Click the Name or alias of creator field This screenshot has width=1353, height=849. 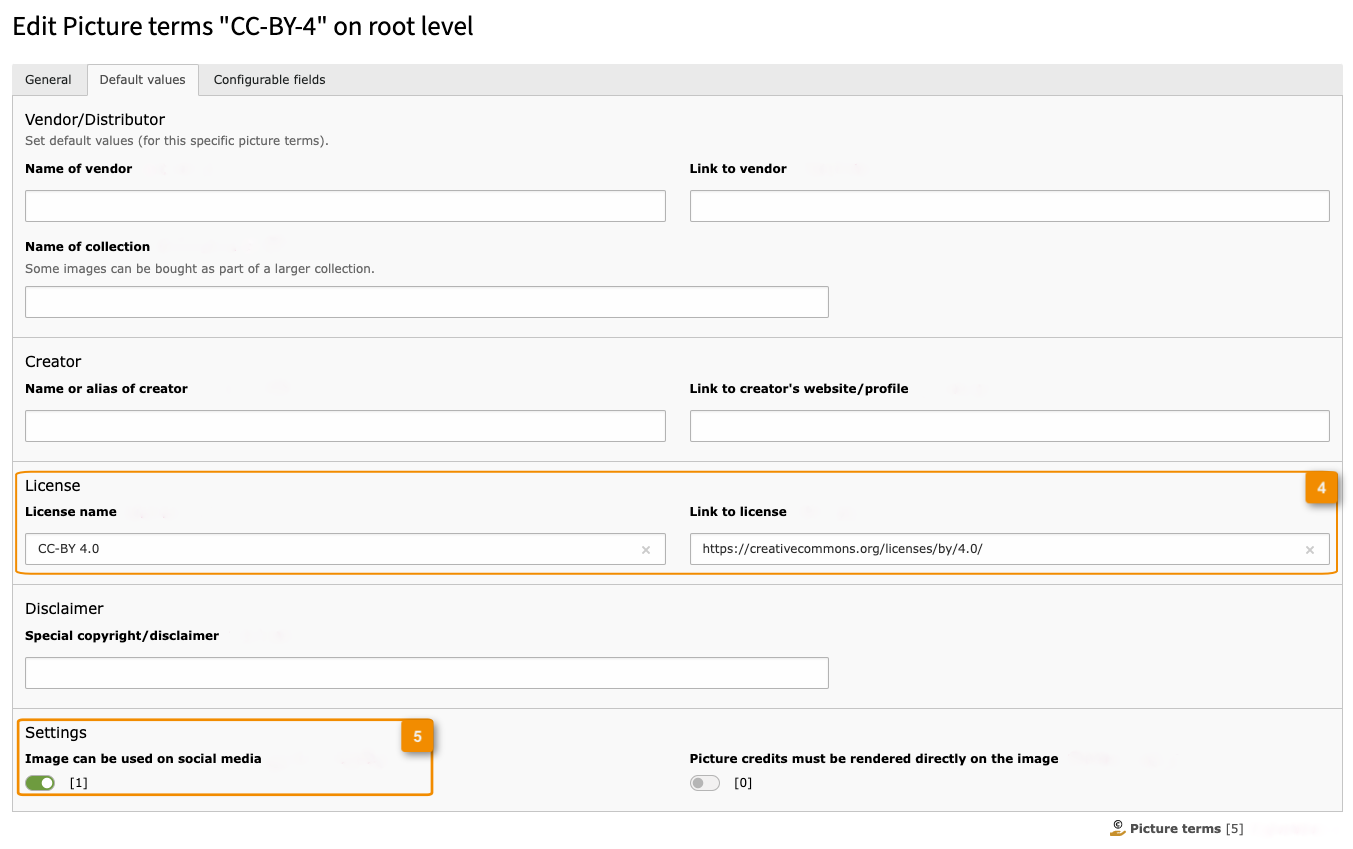click(x=345, y=426)
